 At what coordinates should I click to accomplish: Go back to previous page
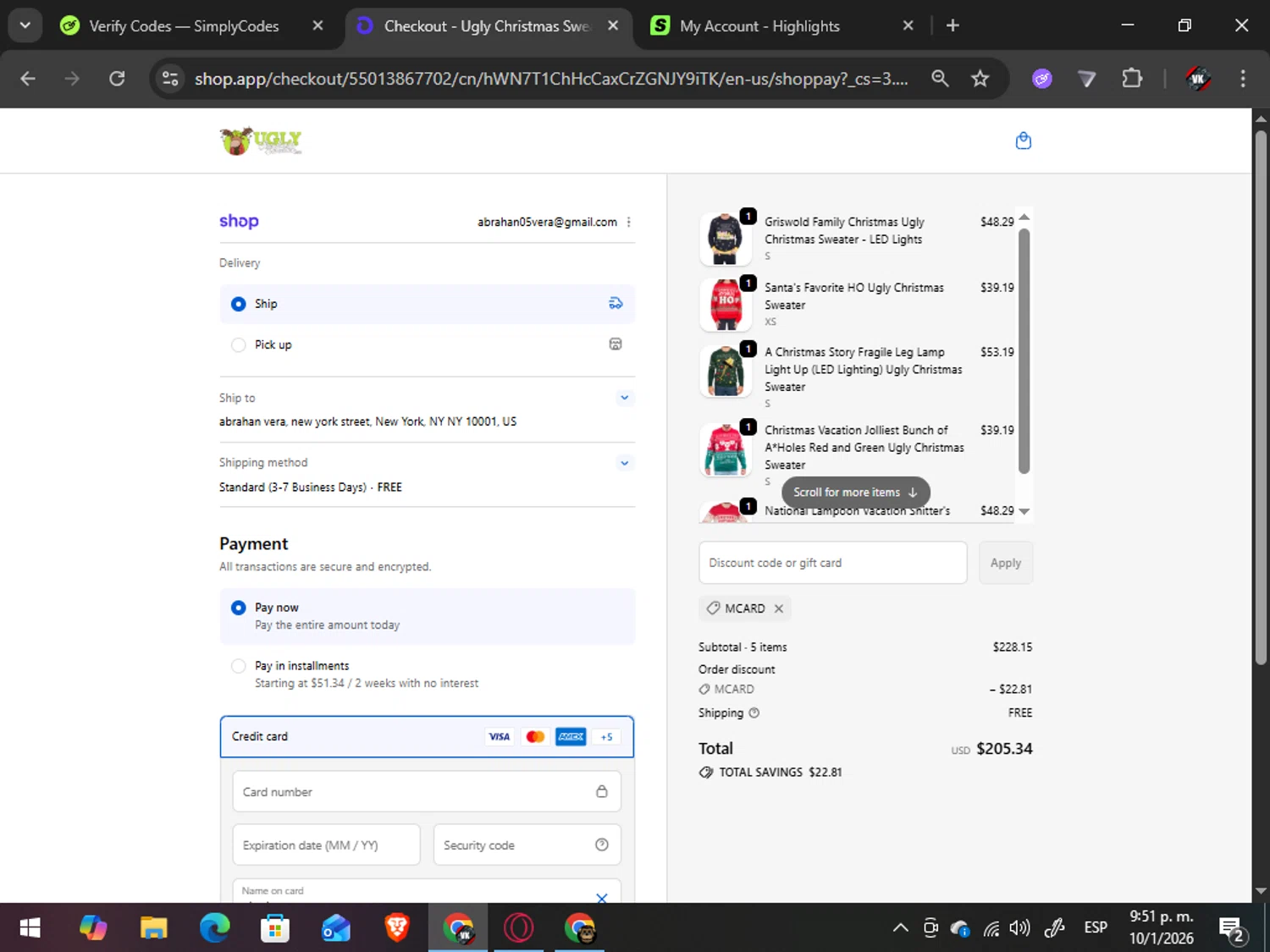[28, 79]
